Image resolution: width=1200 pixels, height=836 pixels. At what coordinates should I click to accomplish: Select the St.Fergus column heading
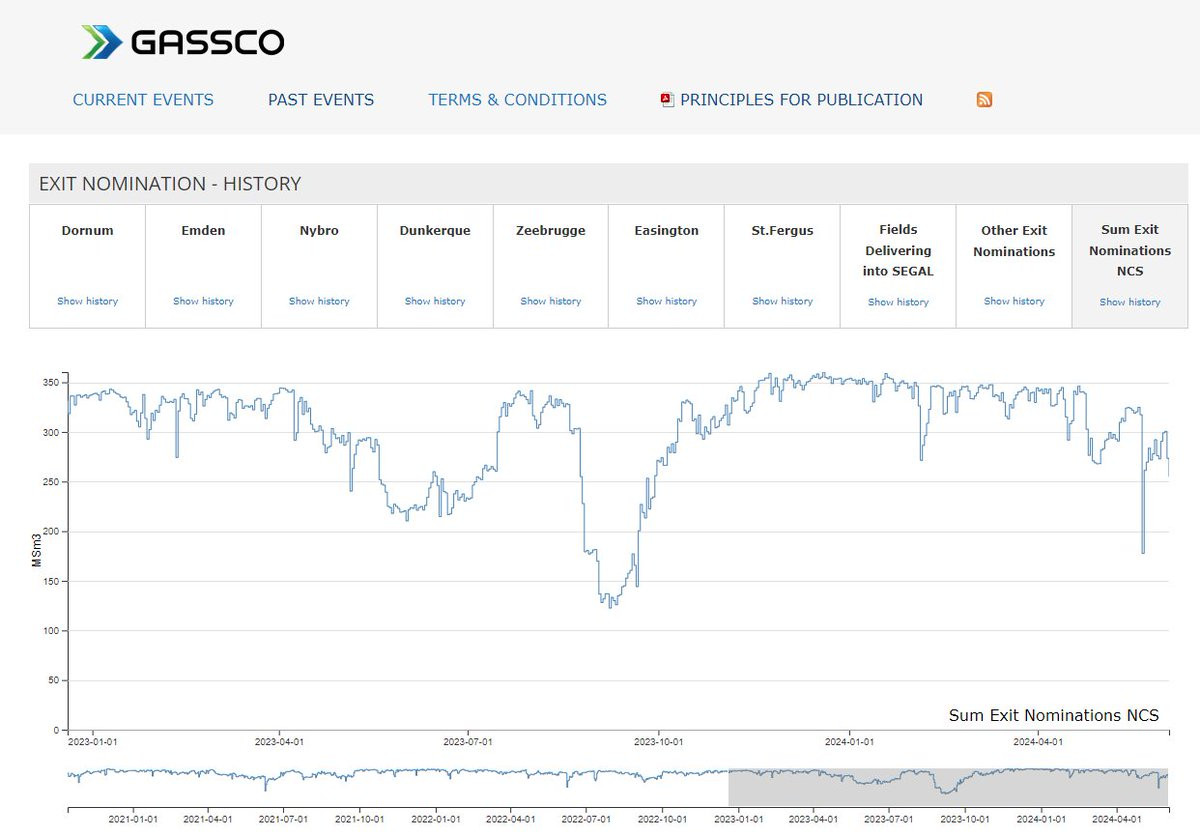pos(782,231)
